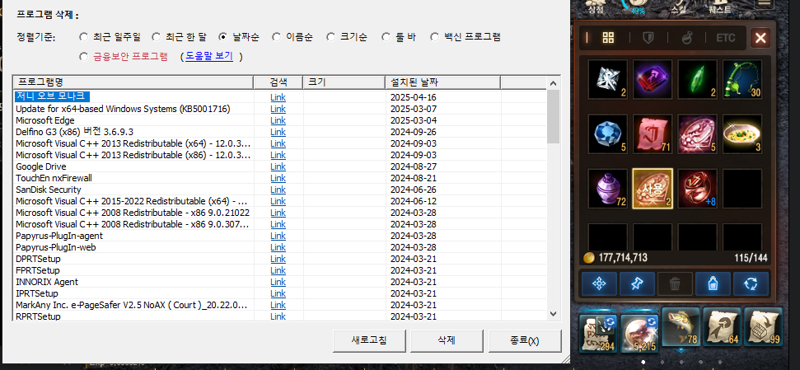Image resolution: width=800 pixels, height=370 pixels.
Task: Click the highlighted 사용 item in inventory
Action: [653, 188]
